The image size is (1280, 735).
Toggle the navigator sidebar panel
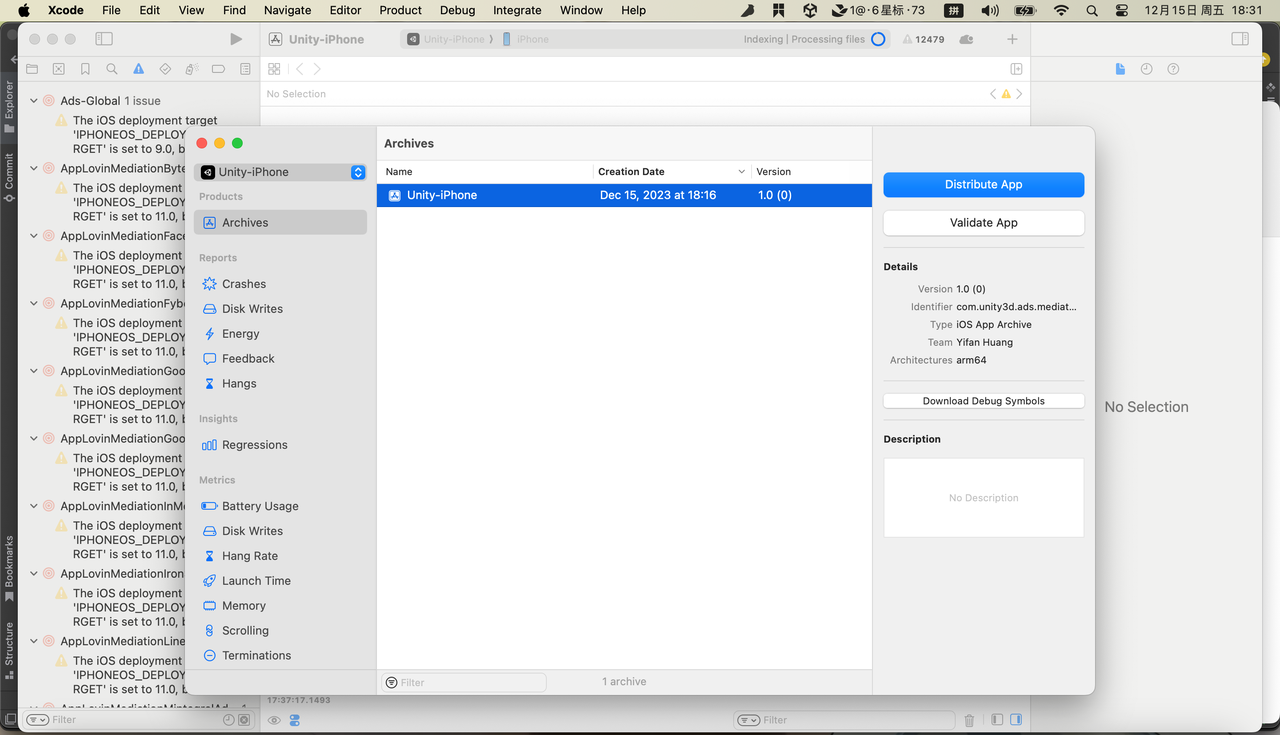pyautogui.click(x=104, y=39)
